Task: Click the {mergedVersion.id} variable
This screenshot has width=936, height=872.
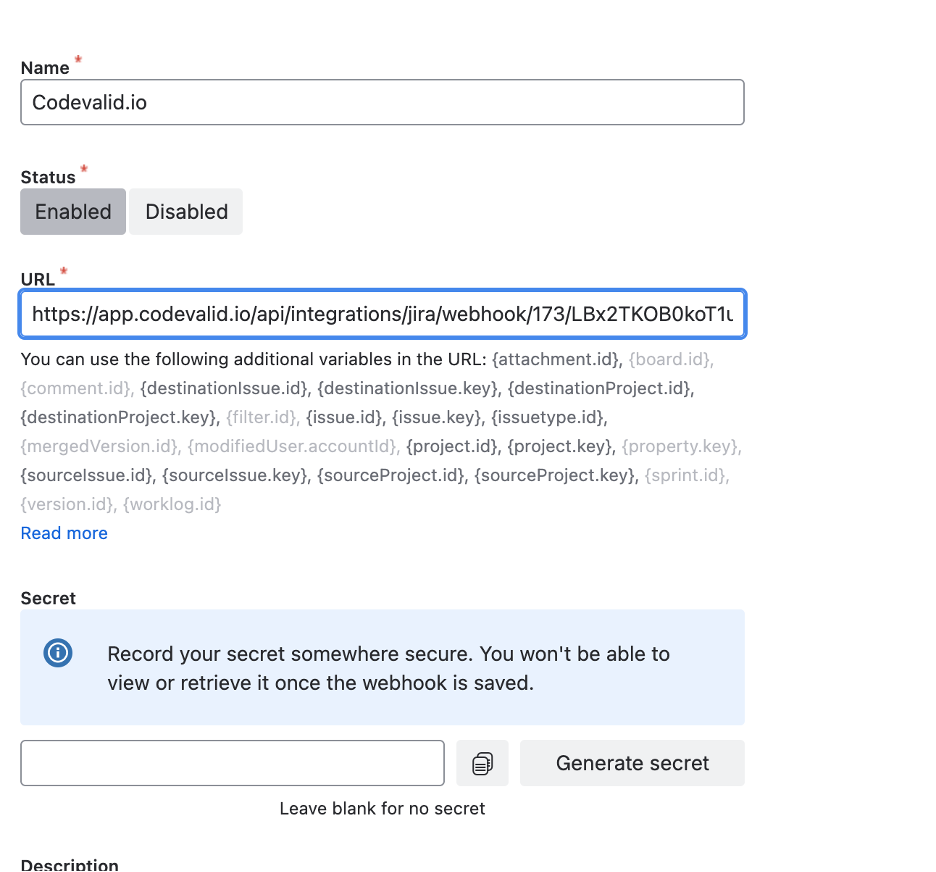Action: [x=99, y=446]
